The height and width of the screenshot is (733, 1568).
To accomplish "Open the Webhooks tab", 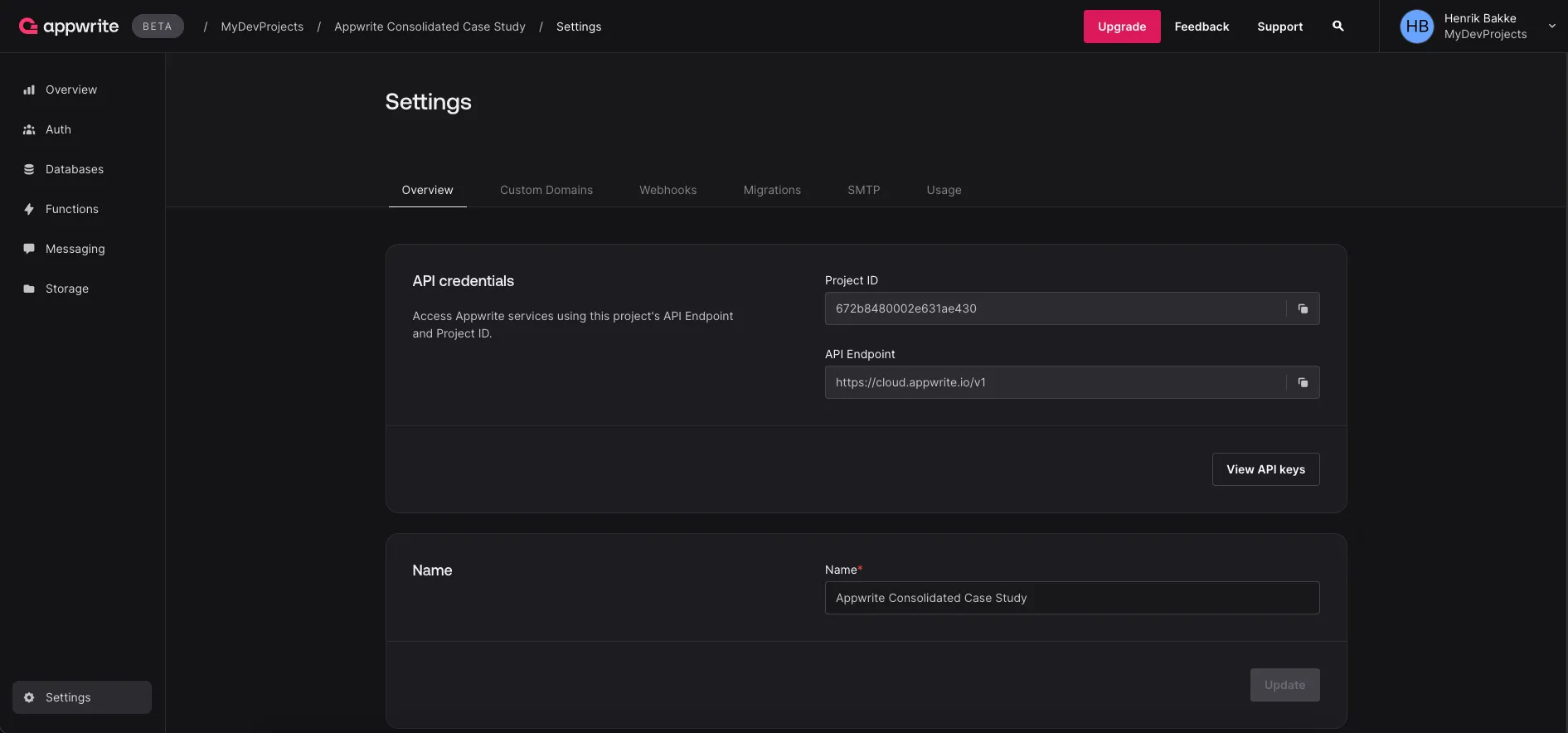I will click(x=668, y=190).
